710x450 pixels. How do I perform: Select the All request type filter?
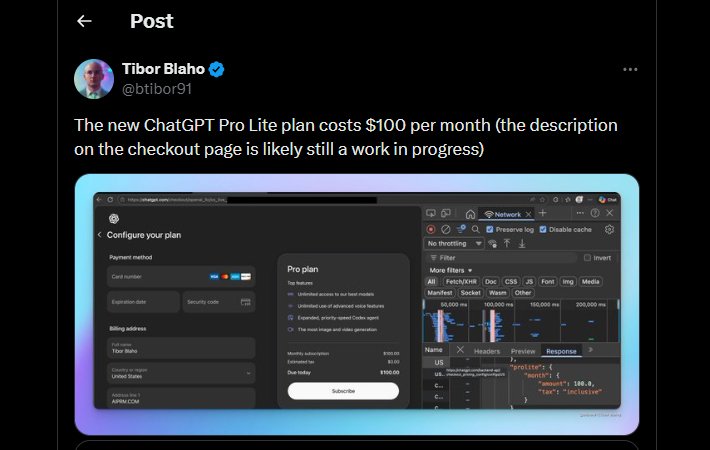point(431,282)
